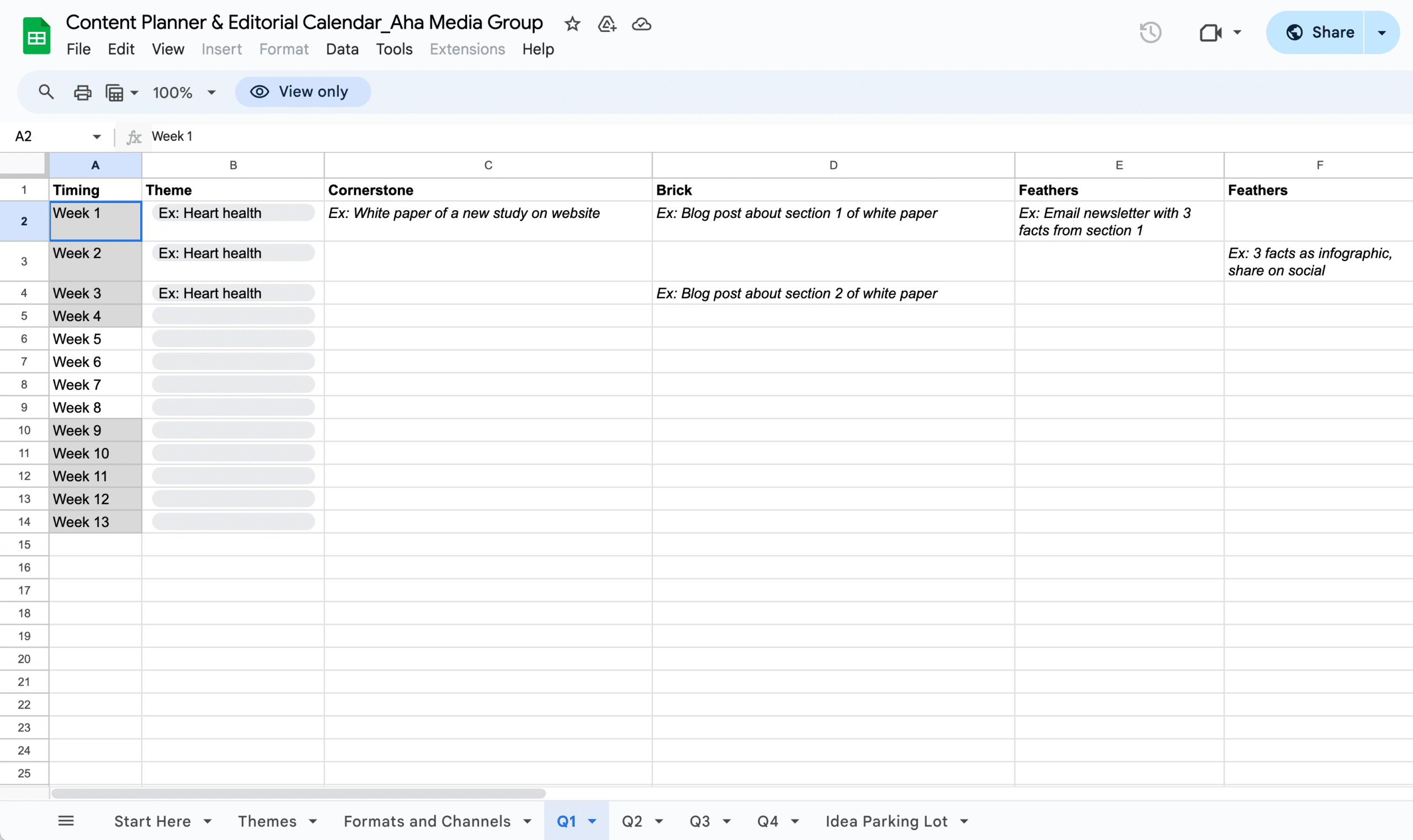This screenshot has height=840, width=1413.
Task: Switch to the Formats and Channels tab
Action: tap(427, 821)
